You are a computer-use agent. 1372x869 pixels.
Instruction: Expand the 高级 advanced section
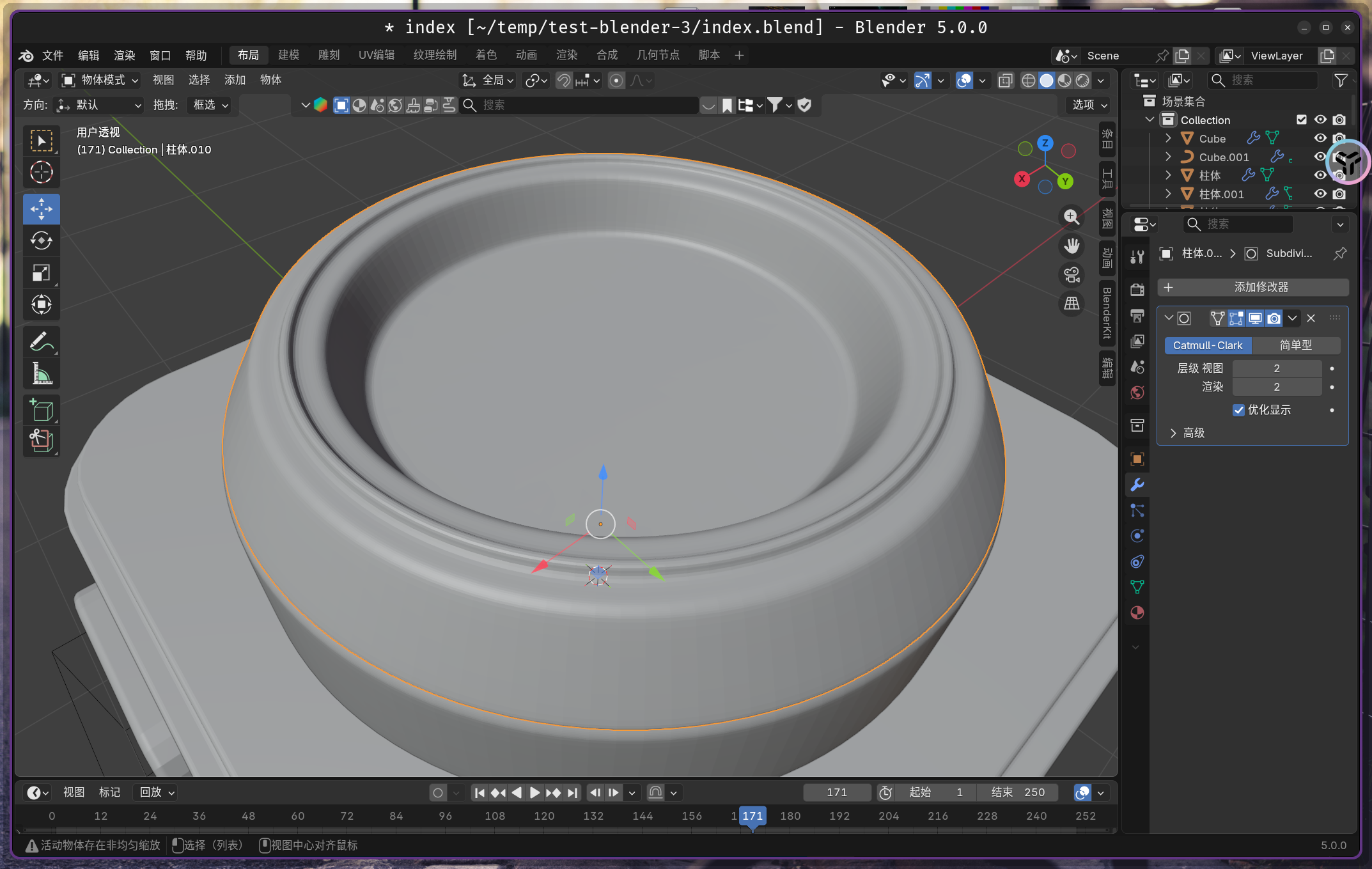pyautogui.click(x=1173, y=433)
